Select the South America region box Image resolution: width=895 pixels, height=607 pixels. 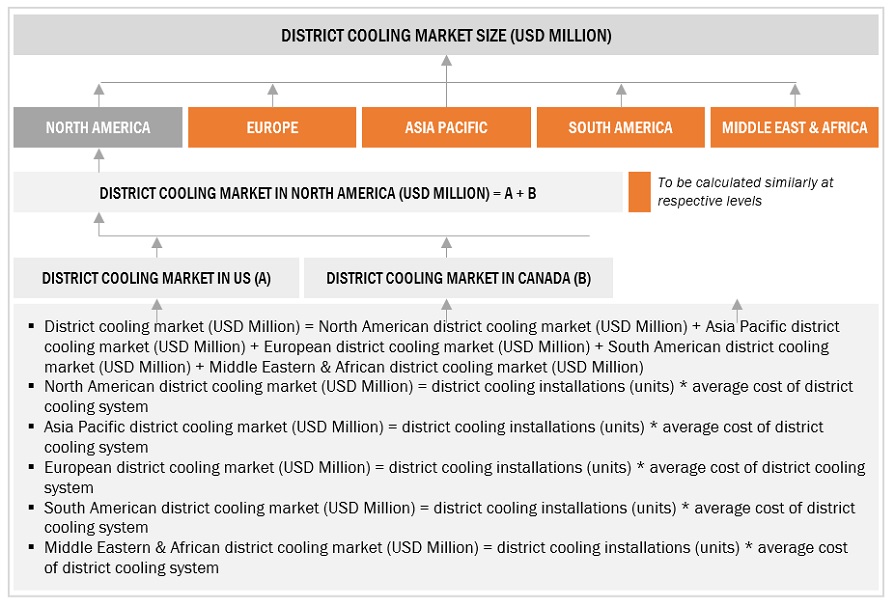point(620,128)
